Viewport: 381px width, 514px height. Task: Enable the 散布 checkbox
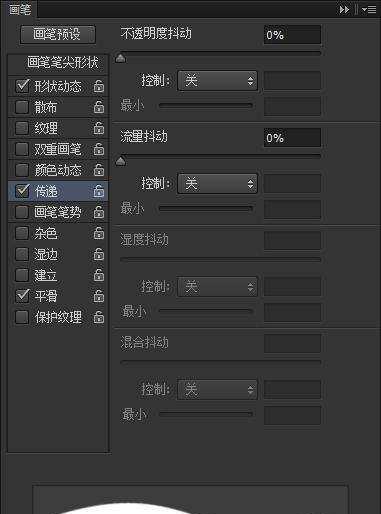(22, 107)
